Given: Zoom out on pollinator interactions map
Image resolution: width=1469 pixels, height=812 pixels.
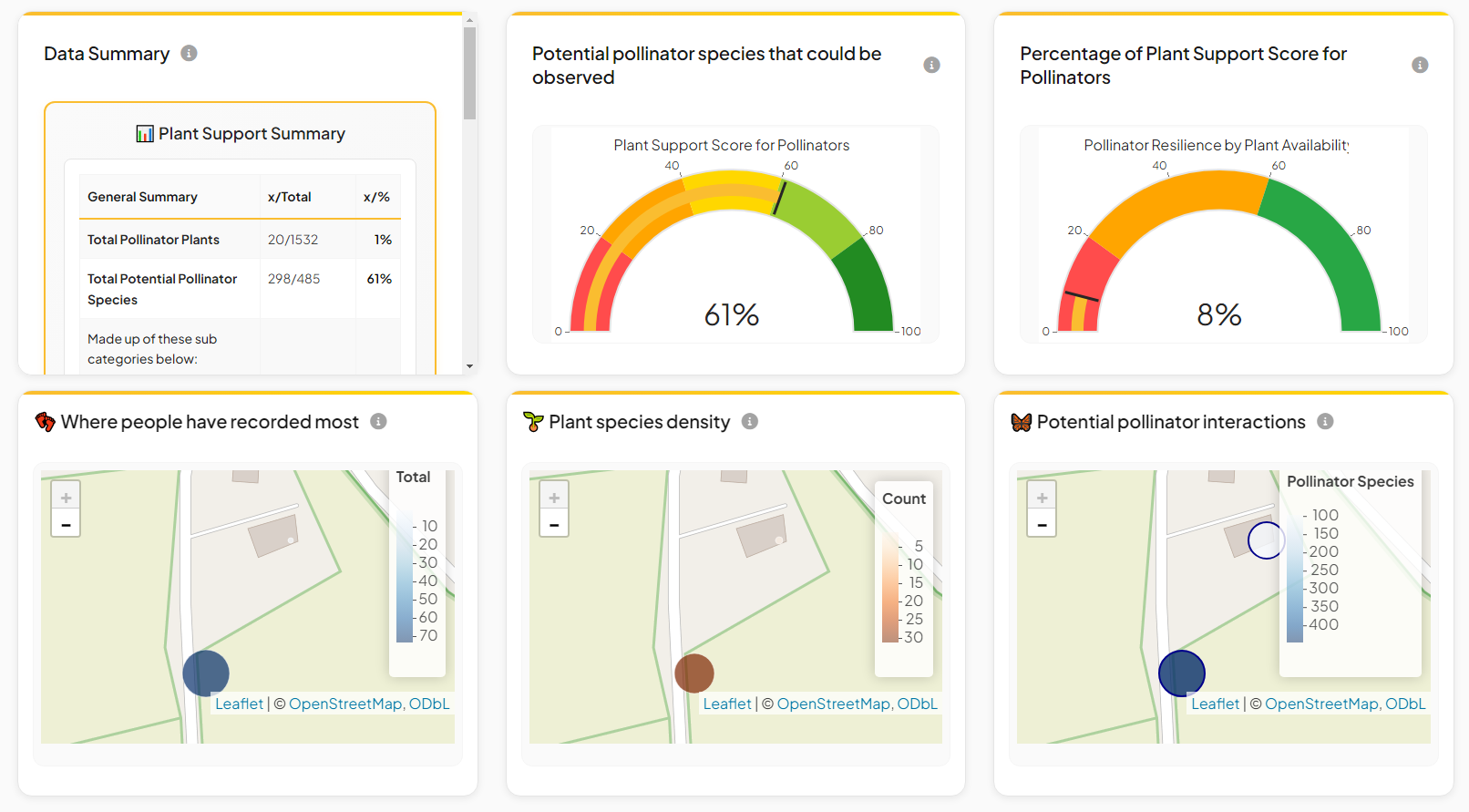Looking at the screenshot, I should click(x=1042, y=524).
